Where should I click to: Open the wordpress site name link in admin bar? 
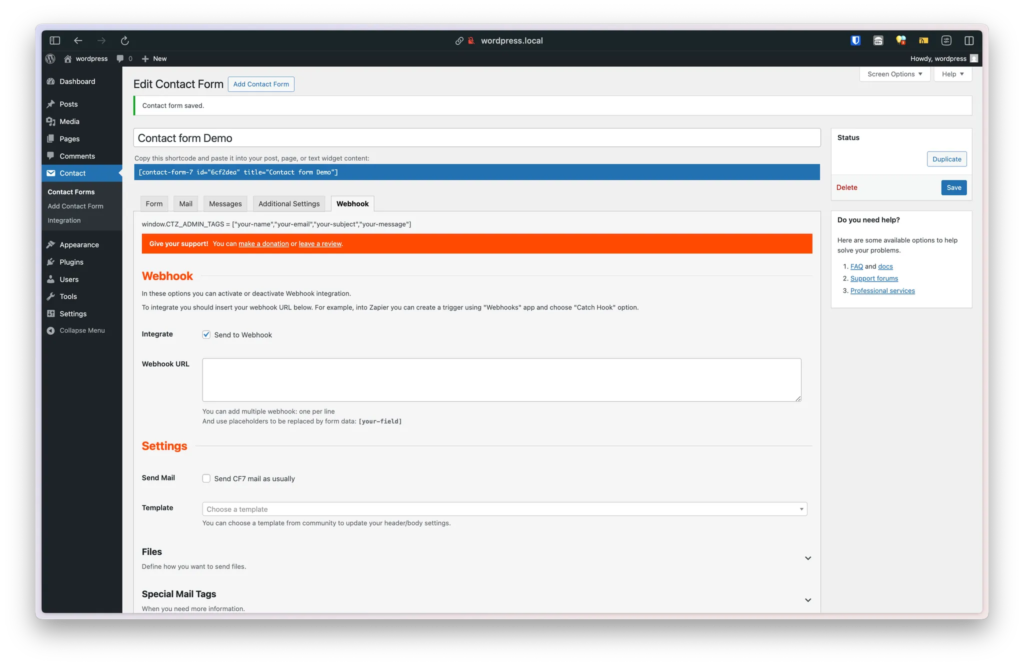86,59
